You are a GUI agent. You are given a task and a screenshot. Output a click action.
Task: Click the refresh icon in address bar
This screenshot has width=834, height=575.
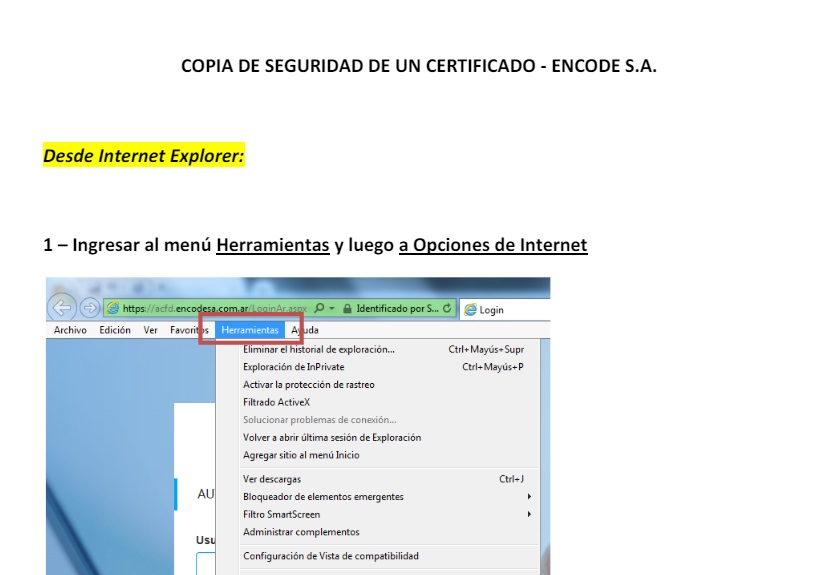[447, 308]
